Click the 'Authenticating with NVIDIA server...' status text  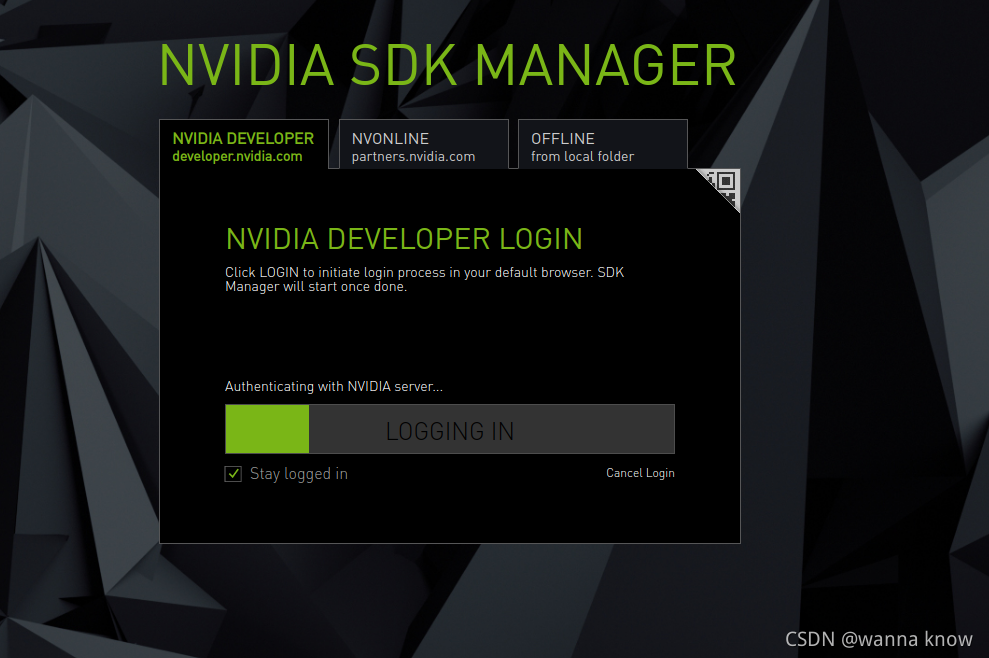click(x=334, y=386)
